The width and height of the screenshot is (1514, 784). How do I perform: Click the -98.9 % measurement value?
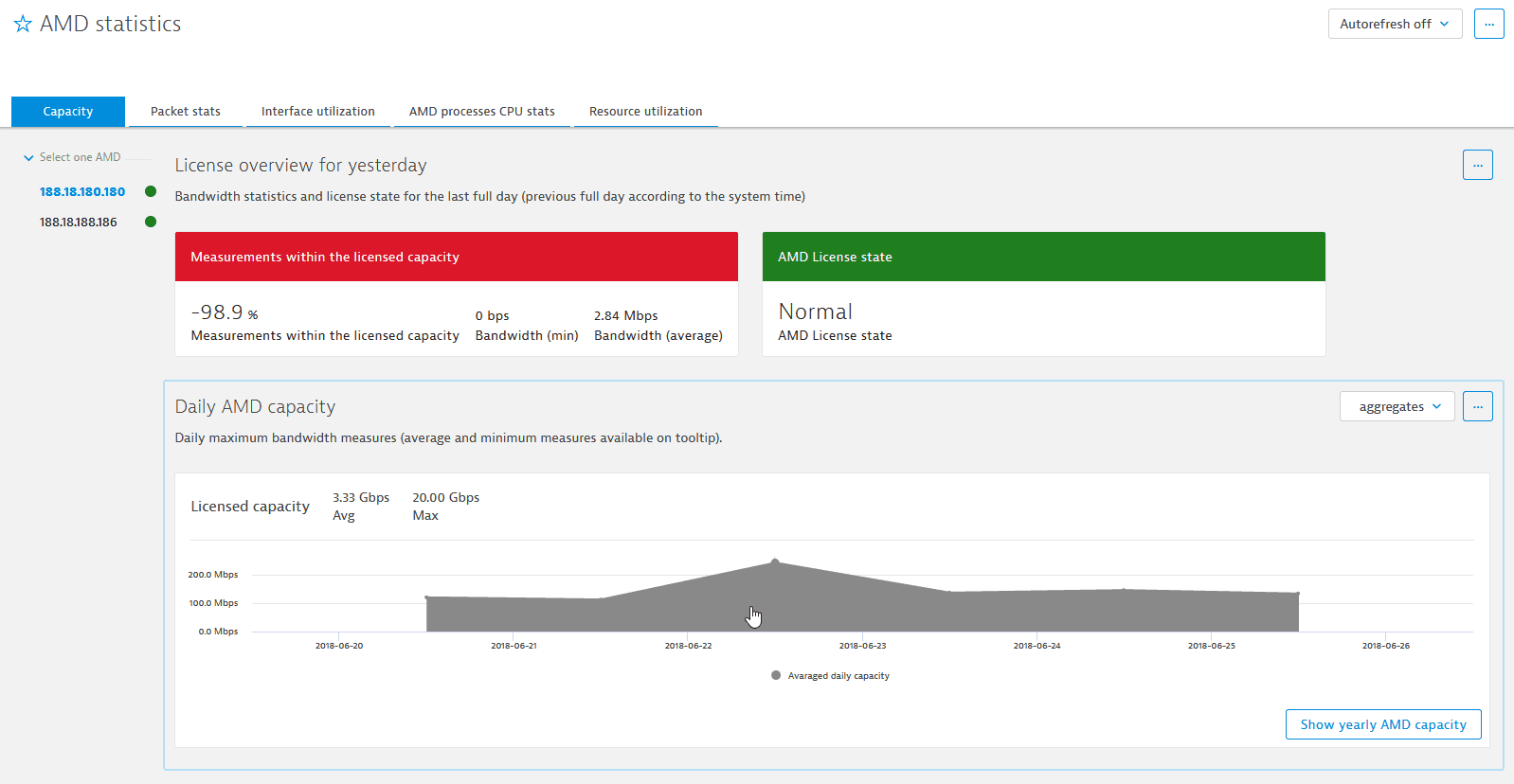click(x=225, y=312)
